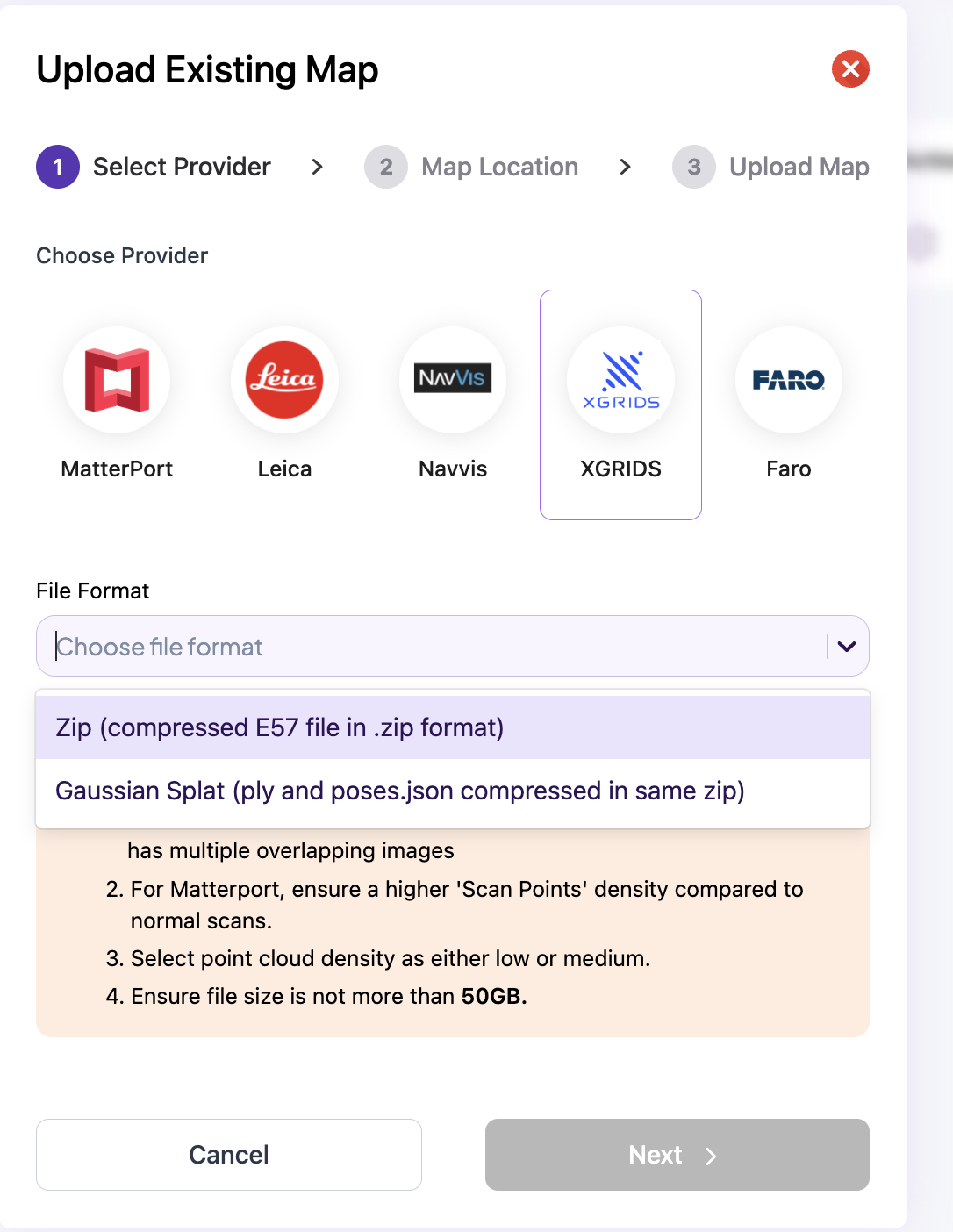Pick the NavVis provider logo
Image resolution: width=953 pixels, height=1232 pixels.
tap(453, 379)
